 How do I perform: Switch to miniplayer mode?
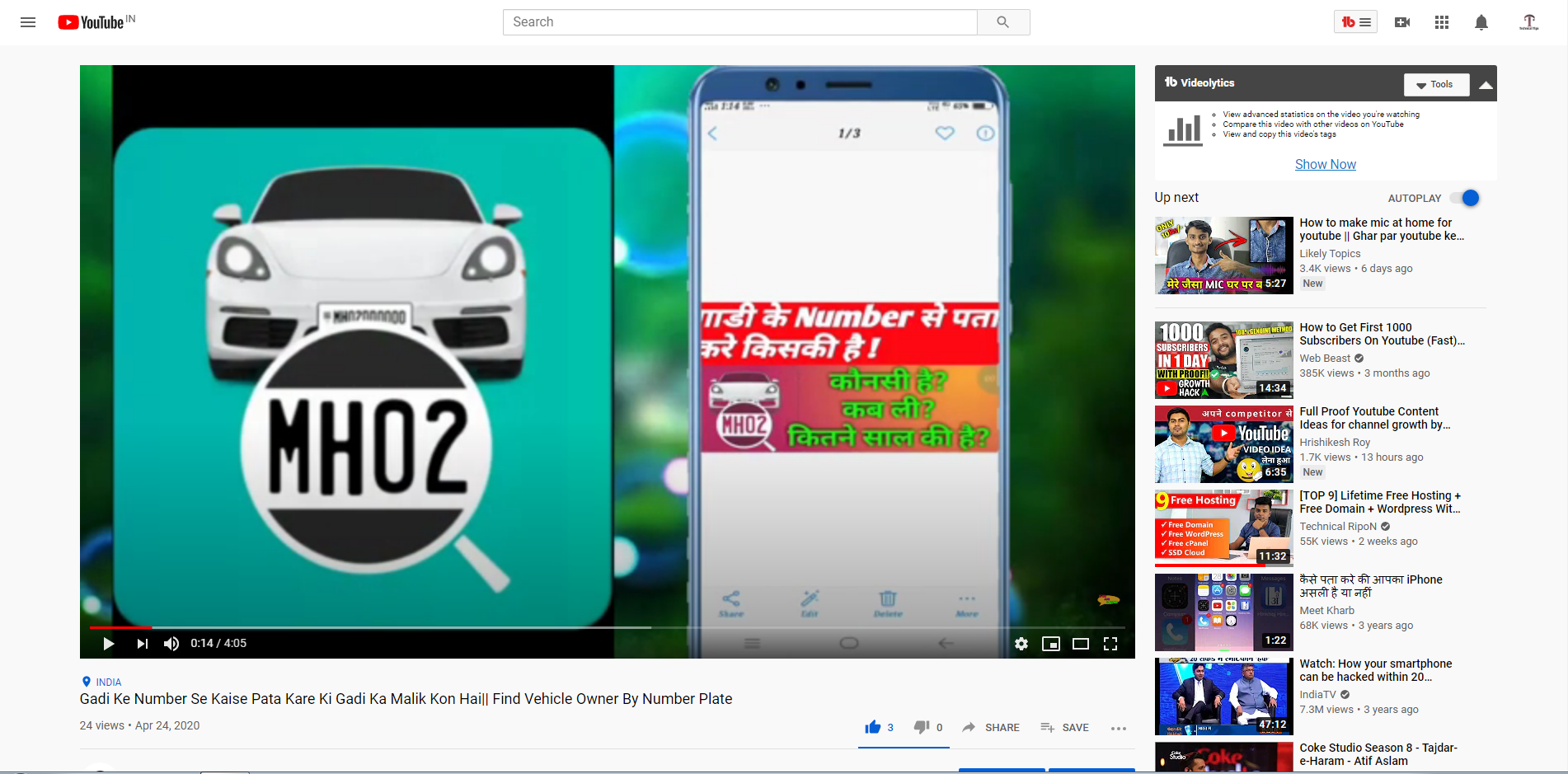(x=1051, y=644)
